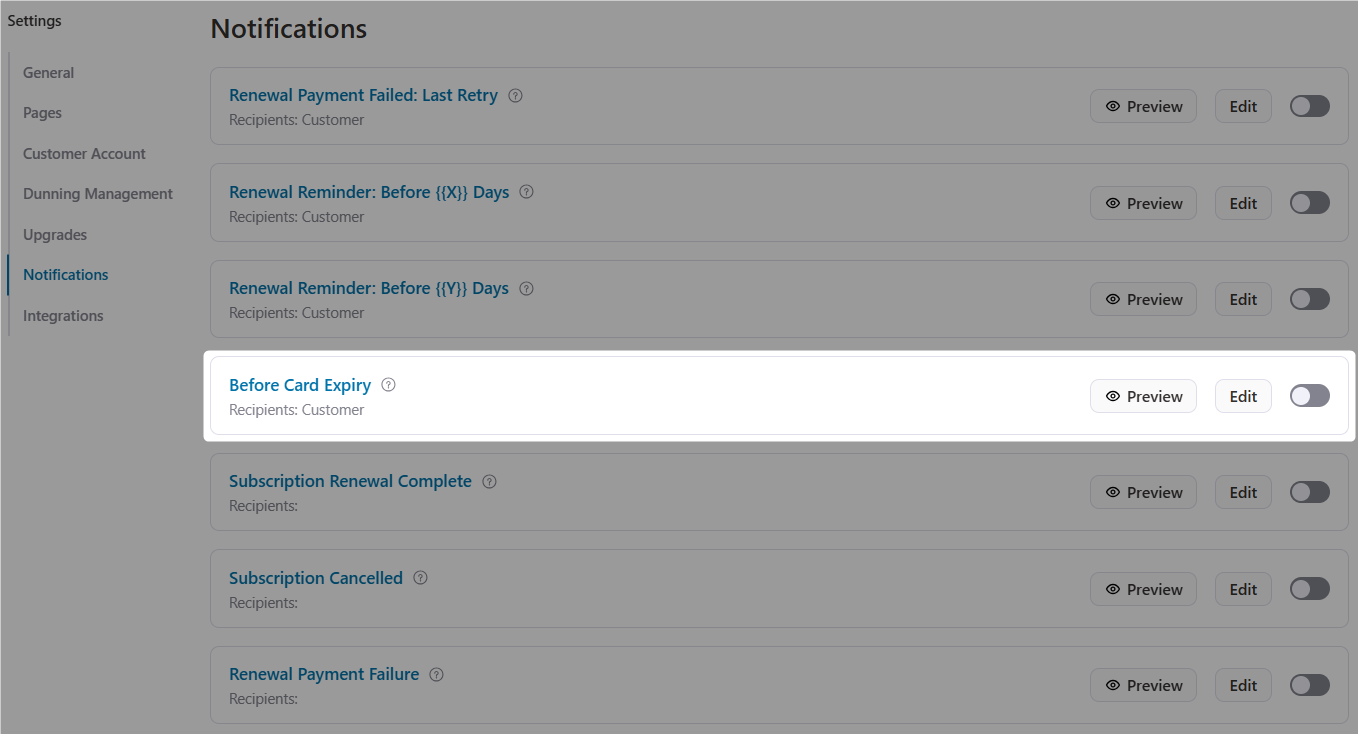Toggle the Subscription Renewal Complete switch
The height and width of the screenshot is (734, 1358).
(1309, 492)
